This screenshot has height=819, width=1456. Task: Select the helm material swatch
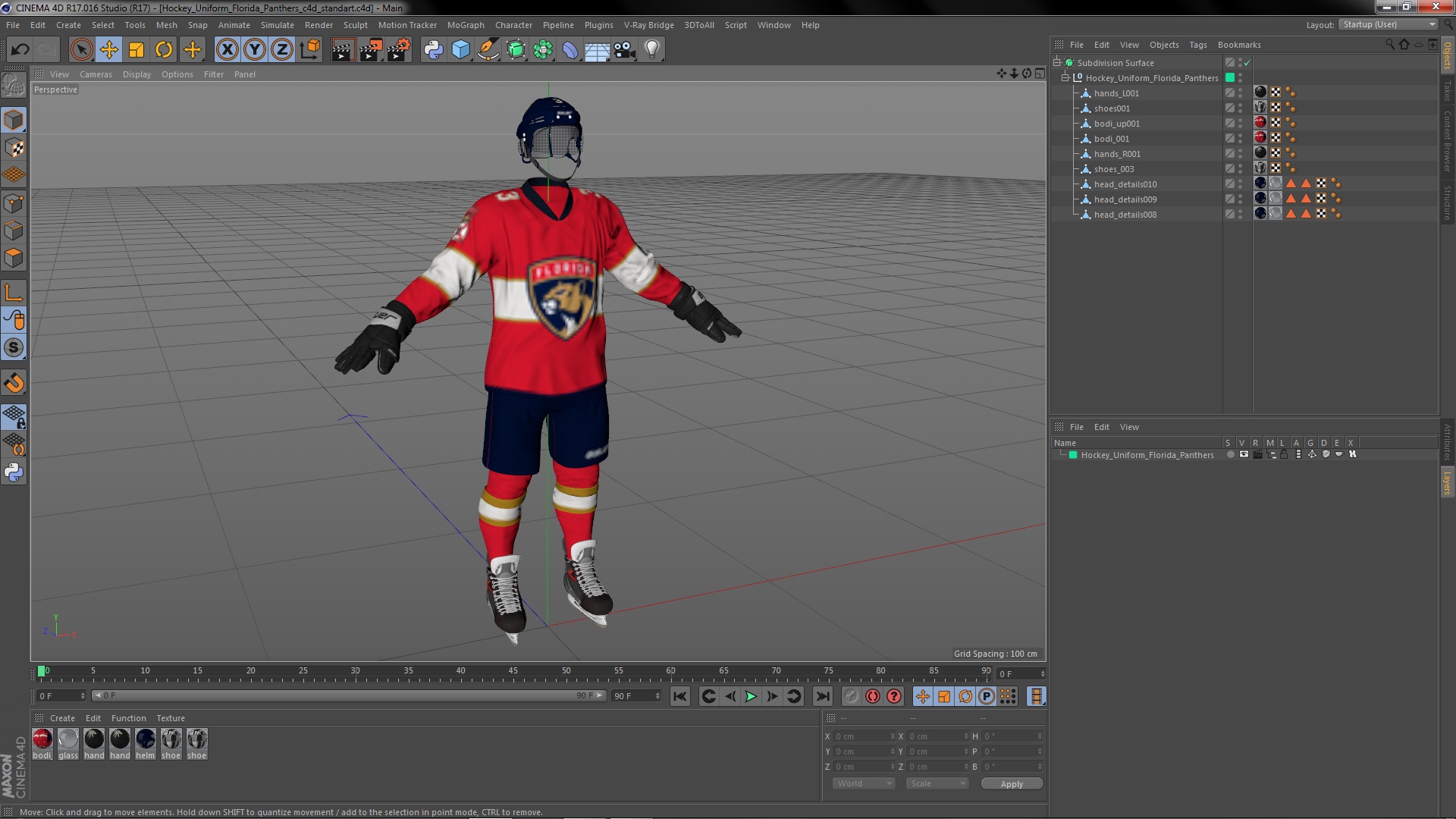(146, 743)
